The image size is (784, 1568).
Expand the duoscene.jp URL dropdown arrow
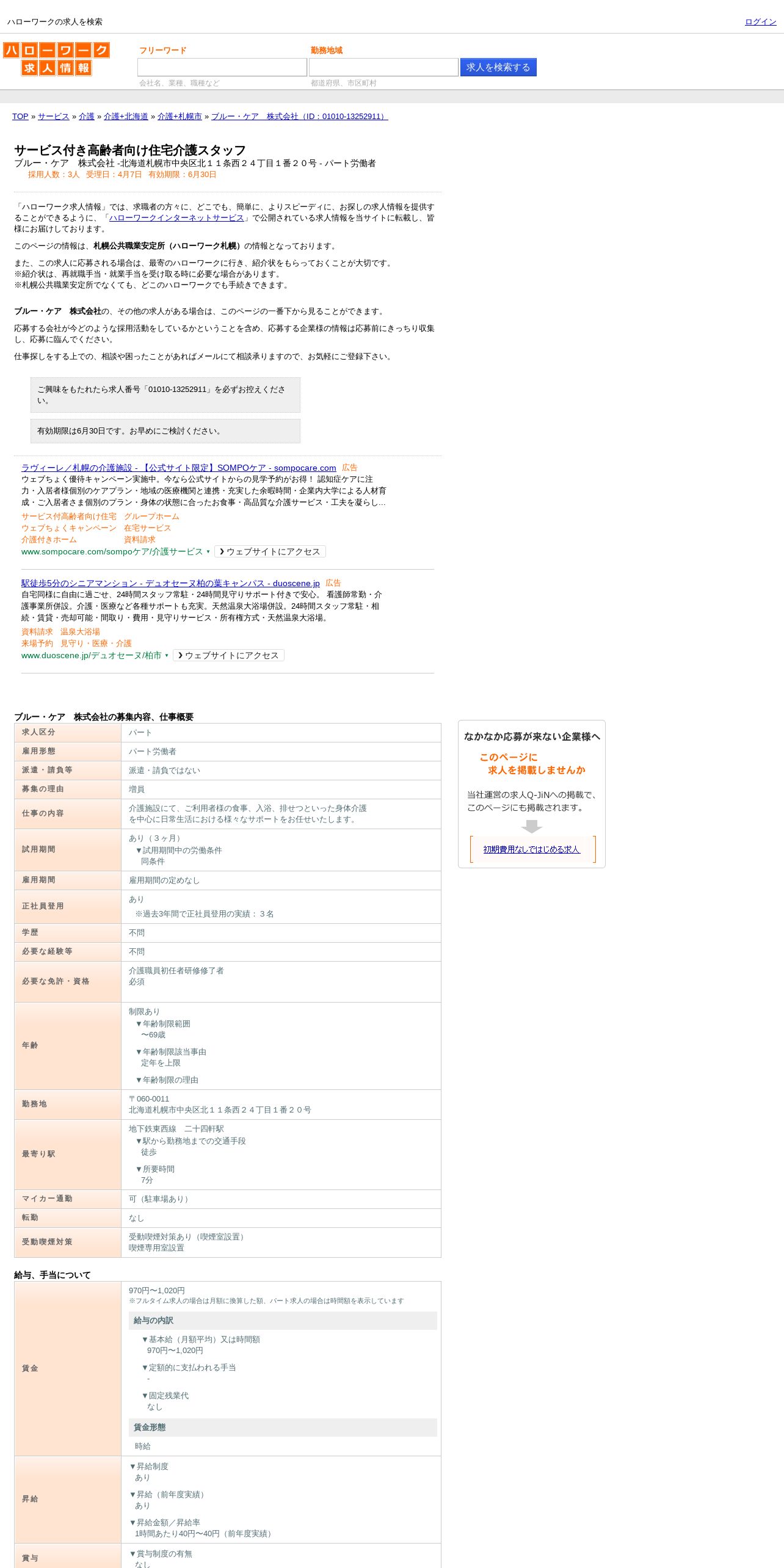coord(167,656)
